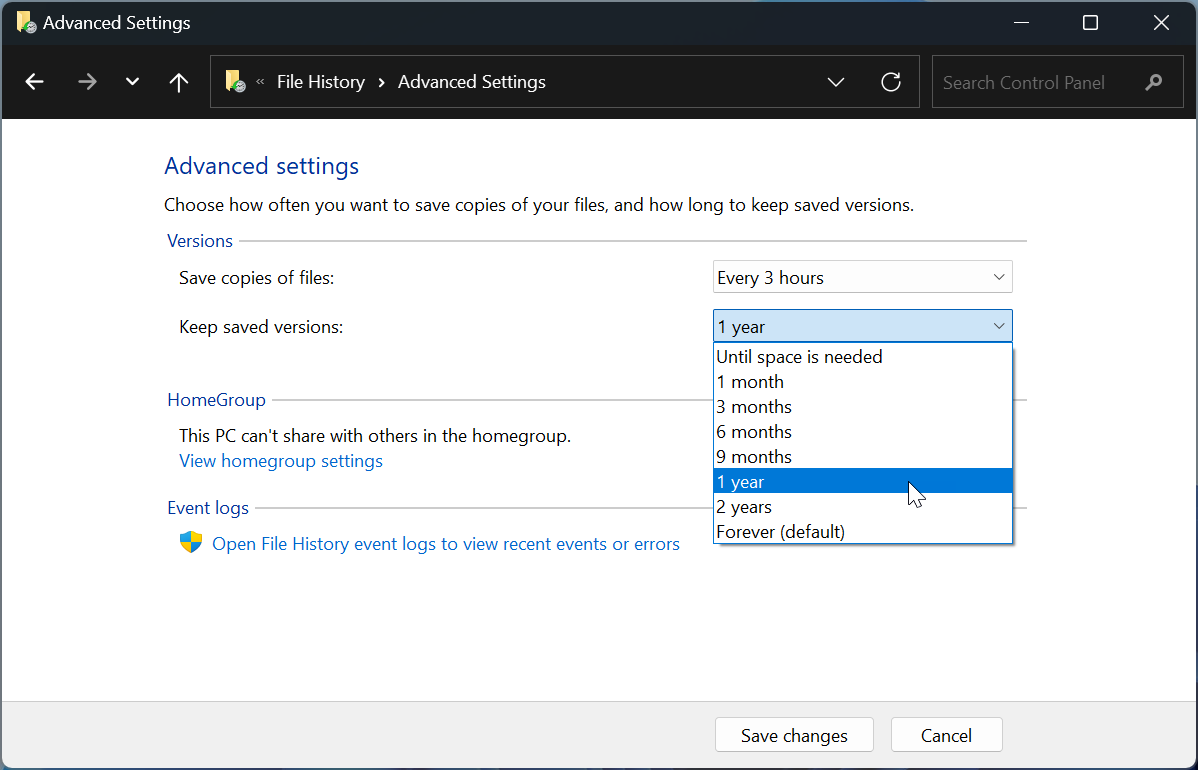Click the Advanced Settings icon in the title bar
Viewport: 1198px width, 770px height.
[26, 21]
